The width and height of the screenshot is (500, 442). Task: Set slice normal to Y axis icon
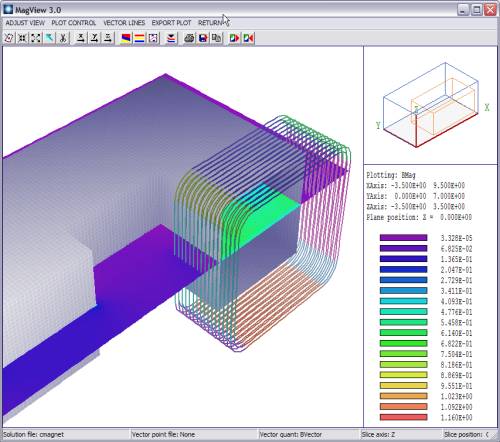(94, 38)
